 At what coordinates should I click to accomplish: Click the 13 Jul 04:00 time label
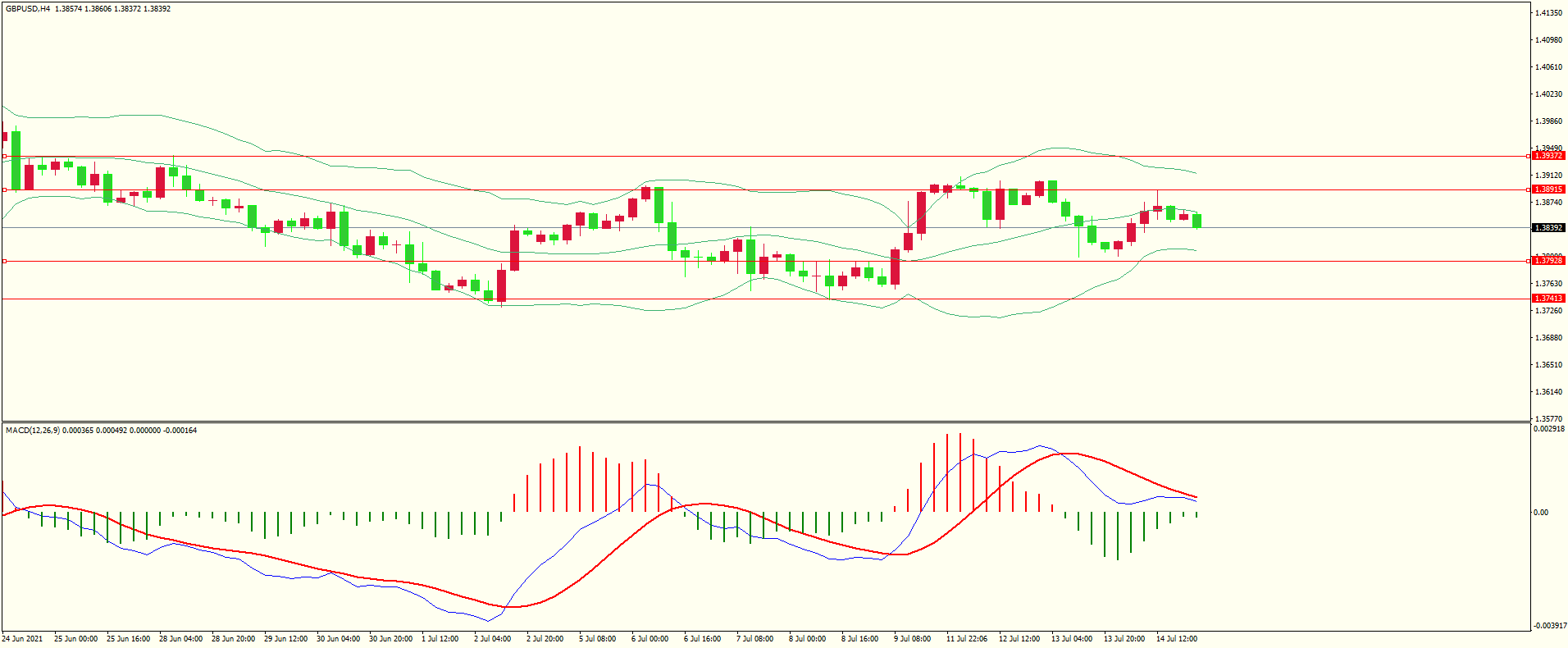[x=1072, y=639]
